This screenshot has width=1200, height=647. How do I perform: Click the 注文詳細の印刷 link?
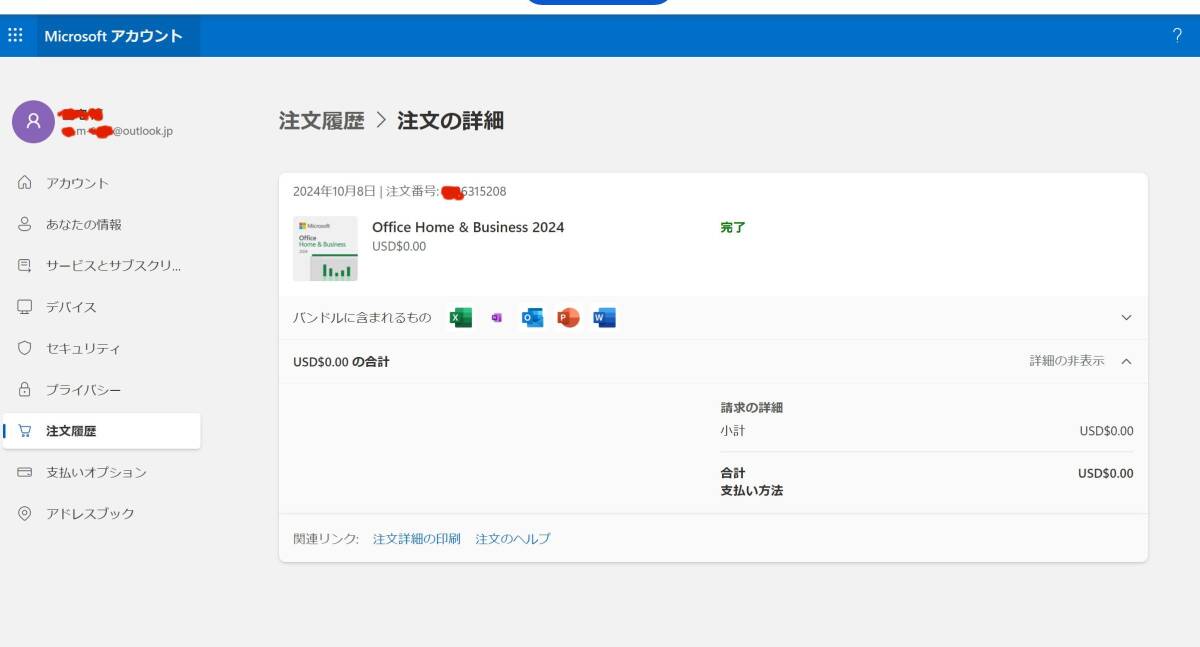(417, 538)
